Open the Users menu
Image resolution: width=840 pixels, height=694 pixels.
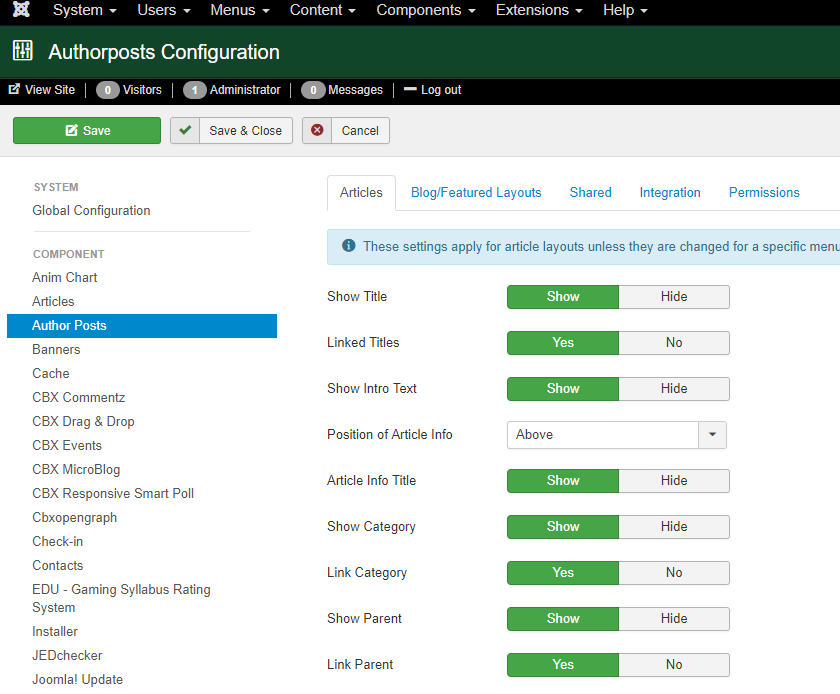[x=163, y=10]
